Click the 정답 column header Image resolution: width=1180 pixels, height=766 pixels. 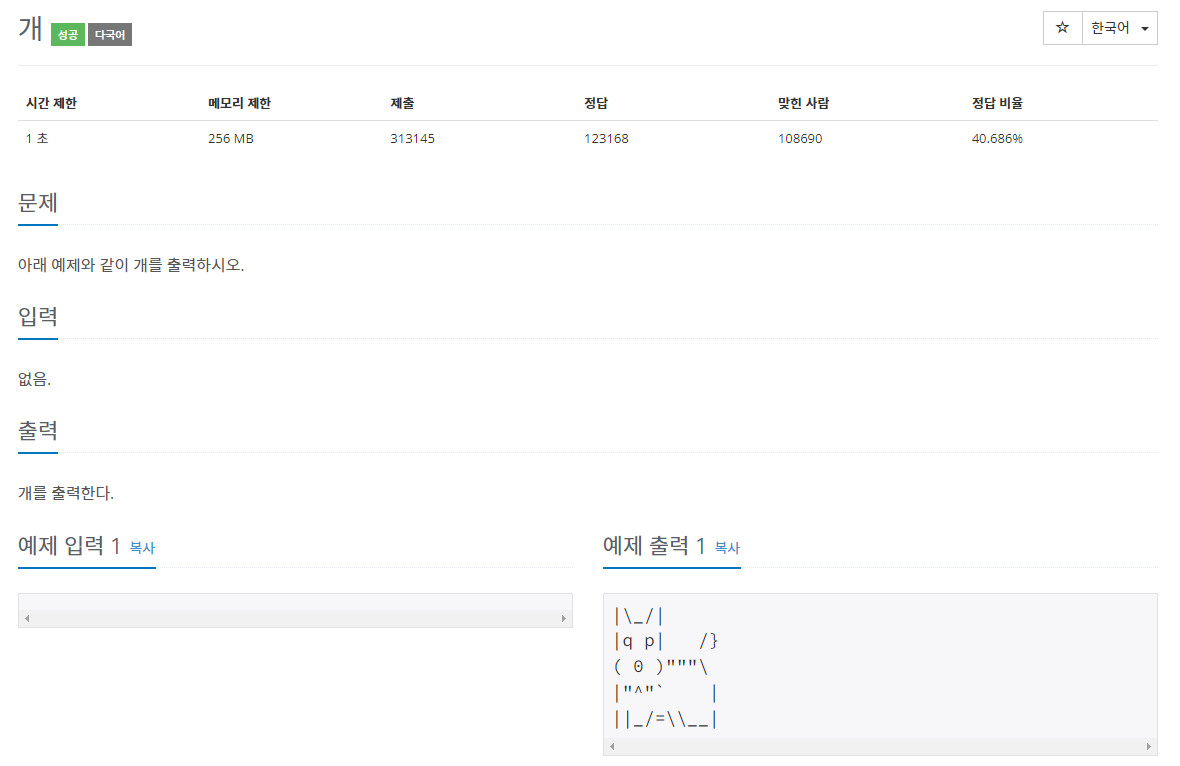pyautogui.click(x=596, y=103)
